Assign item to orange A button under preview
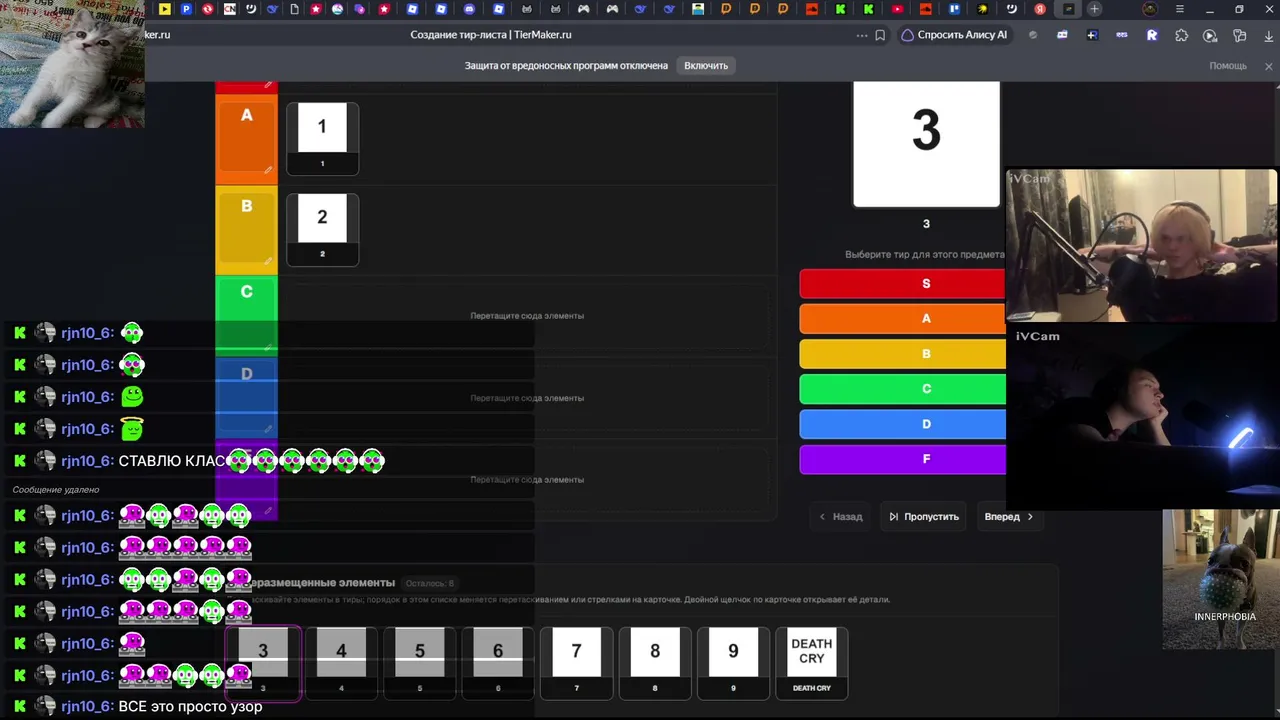 [x=903, y=319]
